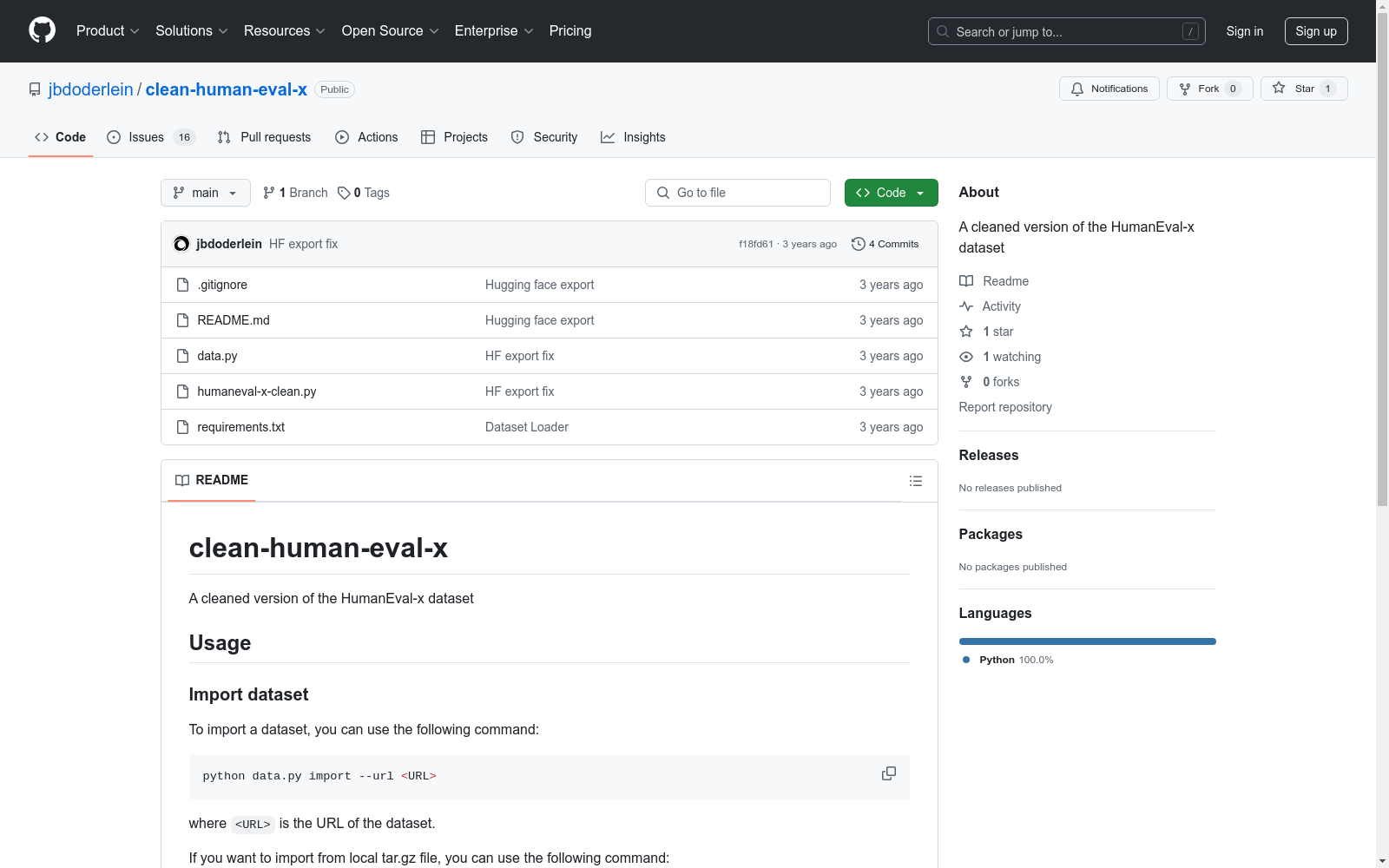Click the Python language color dot
This screenshot has height=868, width=1389.
click(x=966, y=660)
